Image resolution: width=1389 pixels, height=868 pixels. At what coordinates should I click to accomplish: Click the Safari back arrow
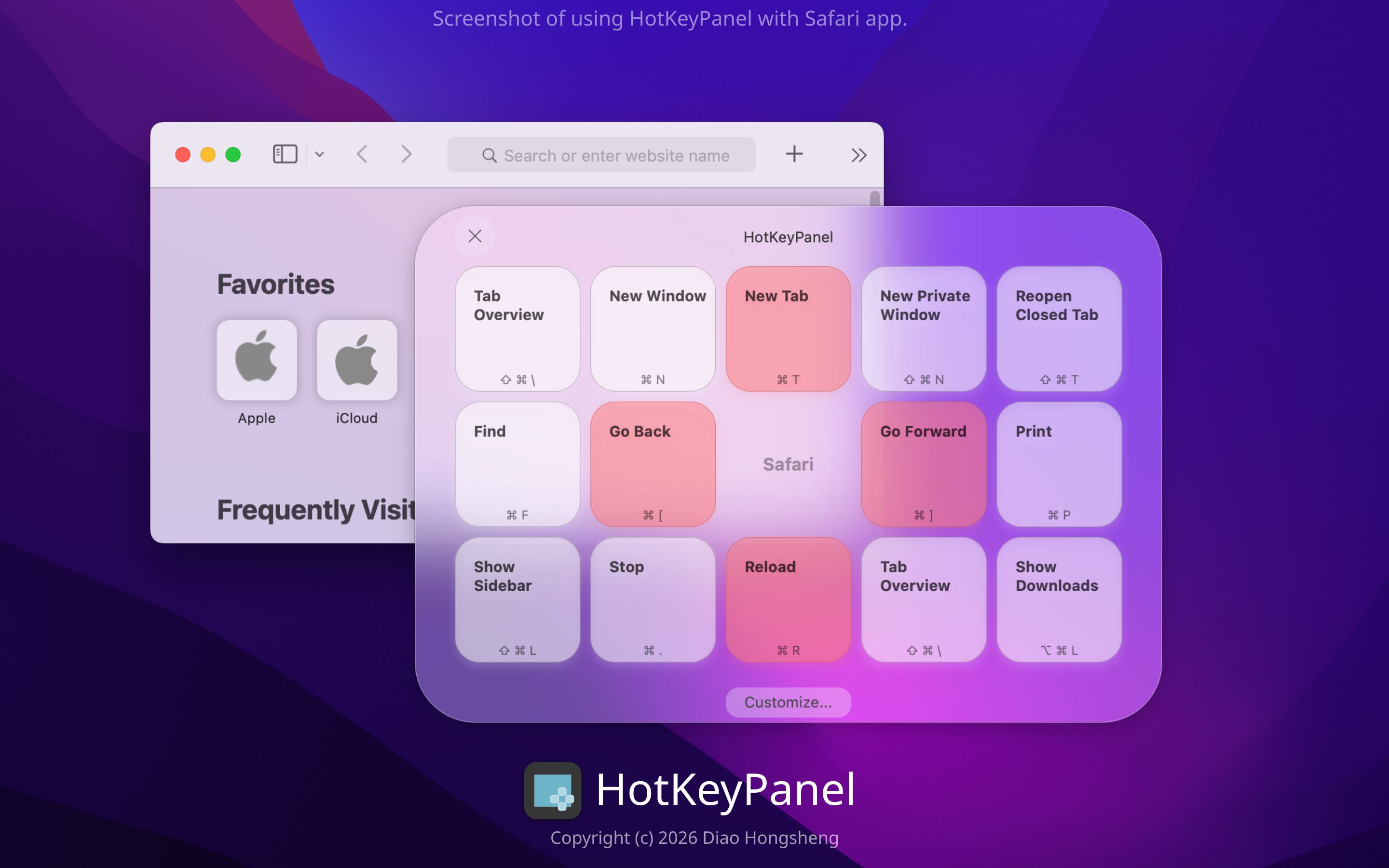[x=362, y=154]
